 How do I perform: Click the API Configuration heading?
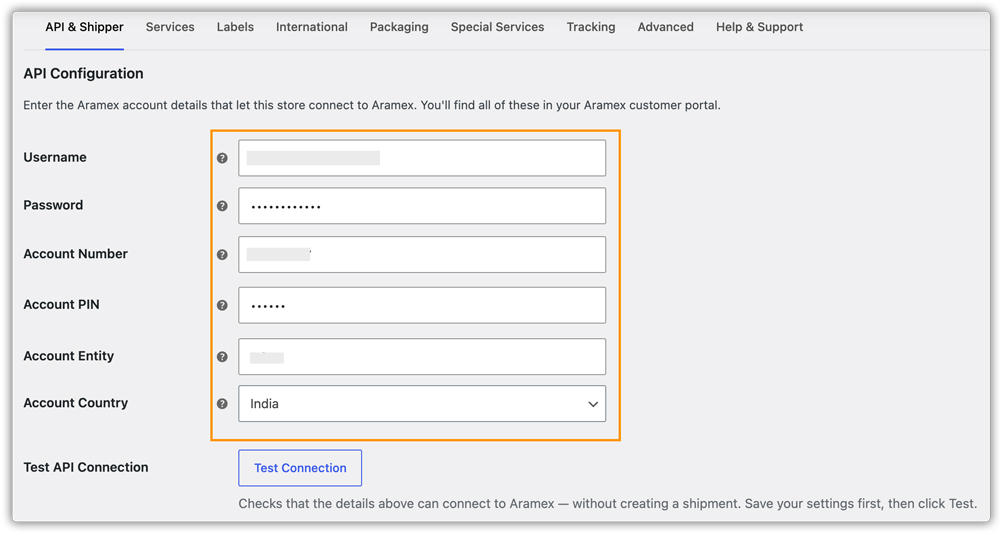pos(84,73)
